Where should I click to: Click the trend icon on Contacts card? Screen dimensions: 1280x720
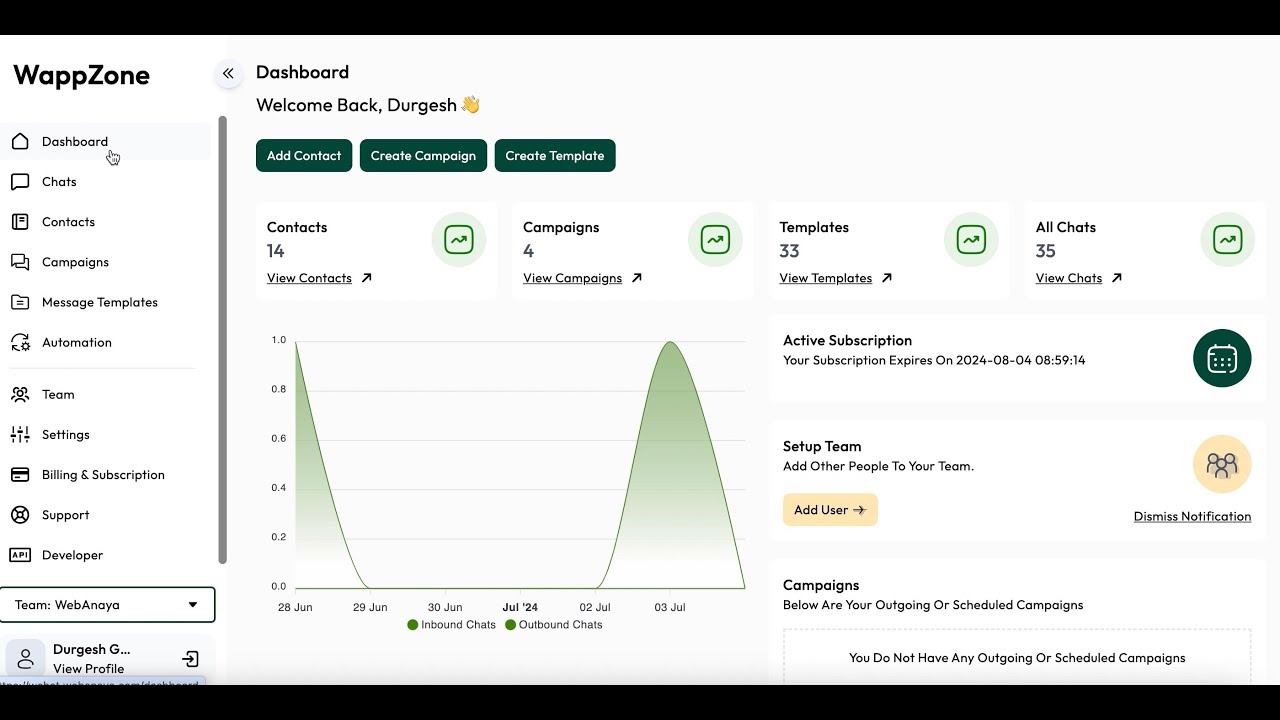pos(459,239)
